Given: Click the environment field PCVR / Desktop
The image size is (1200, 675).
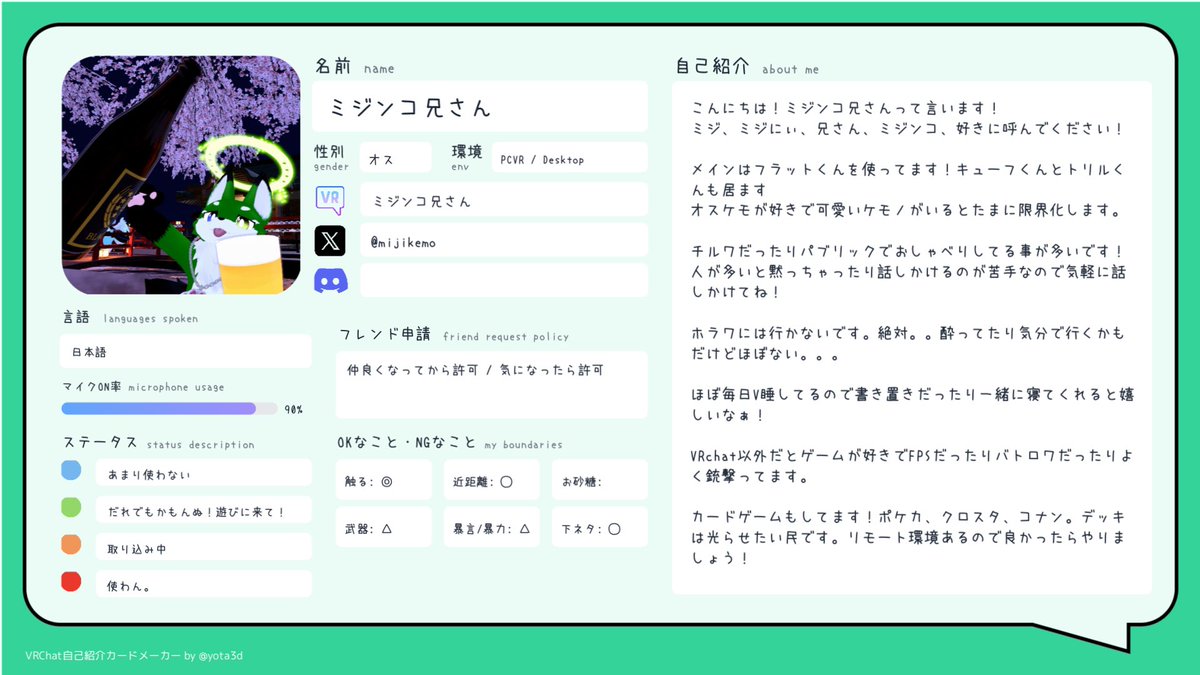Looking at the screenshot, I should coord(570,158).
